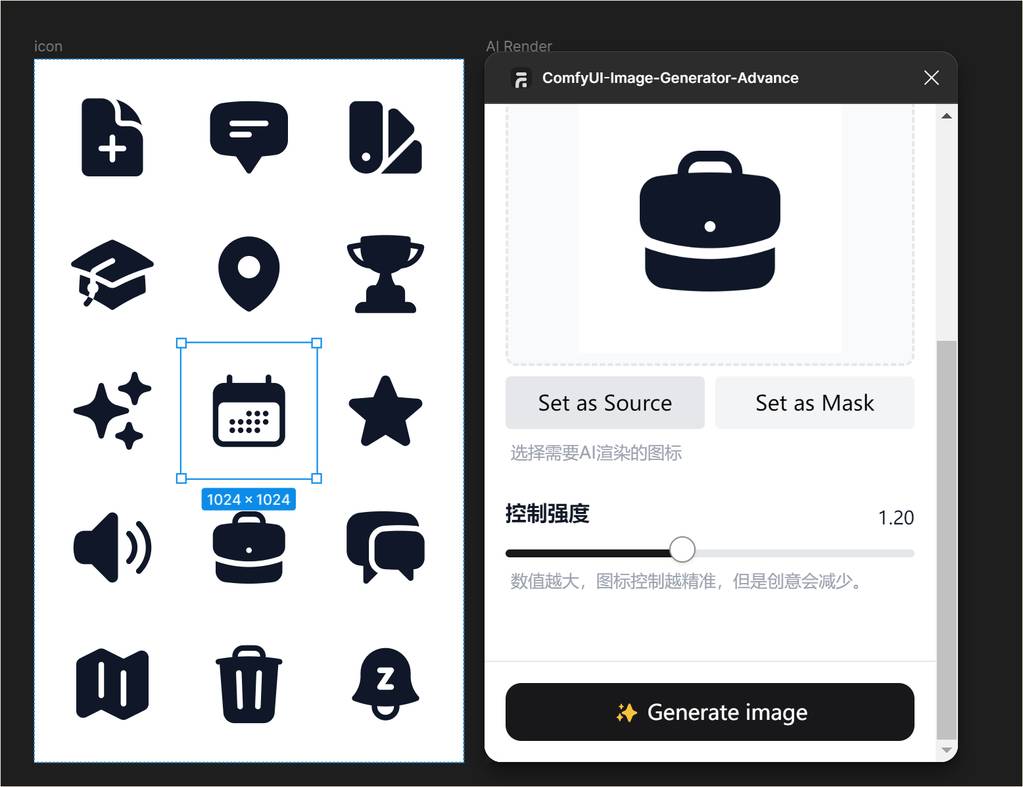Image resolution: width=1023 pixels, height=787 pixels.
Task: Click the graduation cap icon
Action: click(x=112, y=273)
